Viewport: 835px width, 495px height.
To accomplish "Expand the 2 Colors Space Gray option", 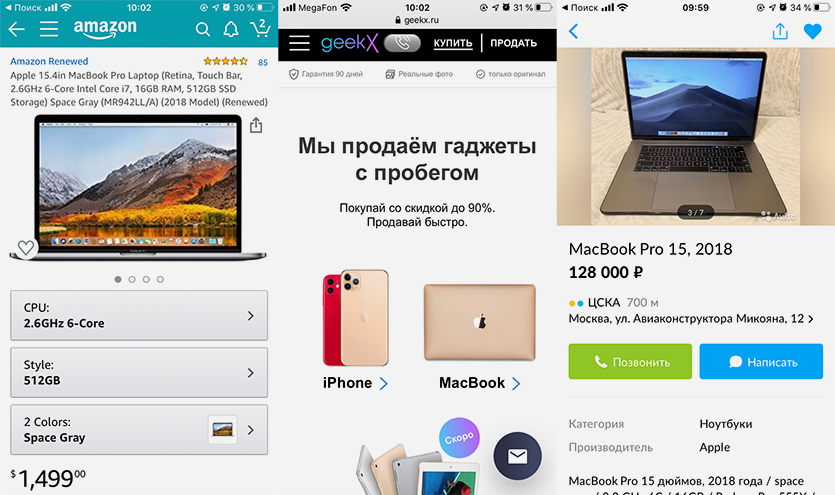I will tap(139, 430).
